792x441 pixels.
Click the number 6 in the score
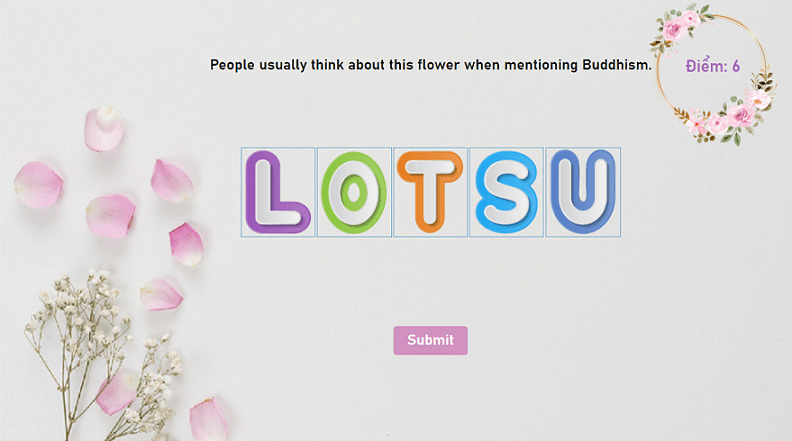(x=736, y=66)
